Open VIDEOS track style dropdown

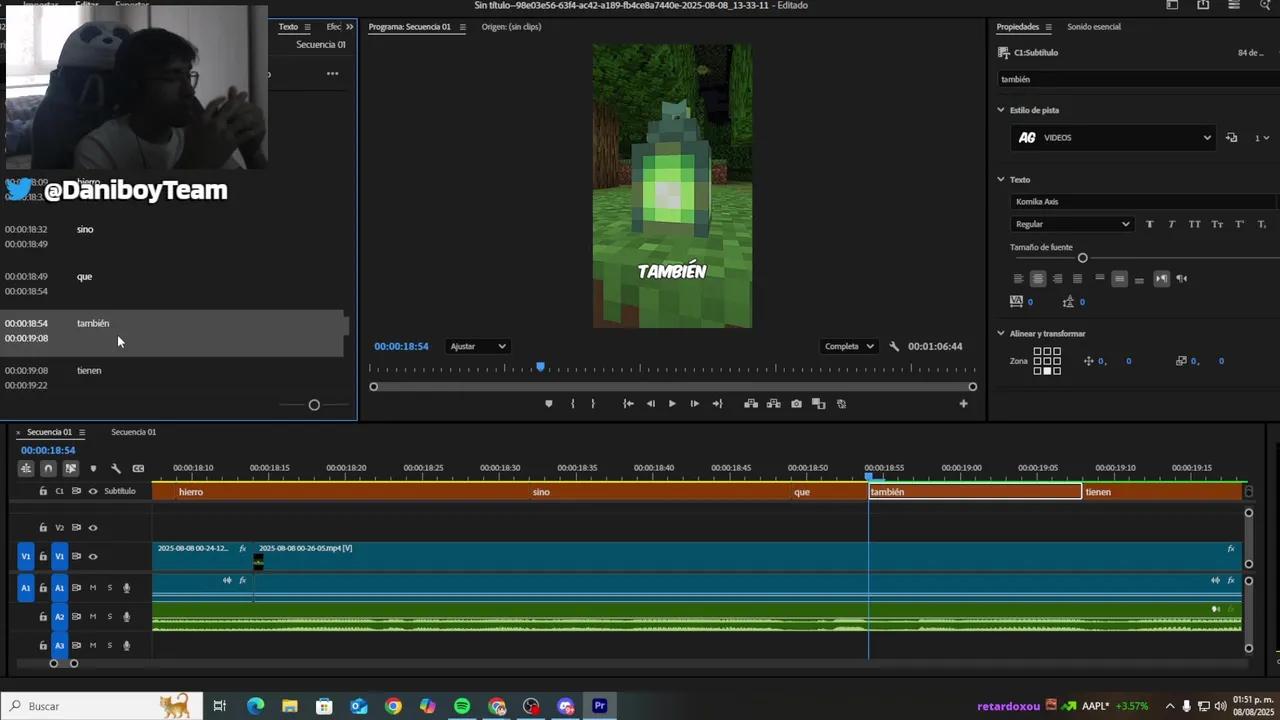[1113, 138]
